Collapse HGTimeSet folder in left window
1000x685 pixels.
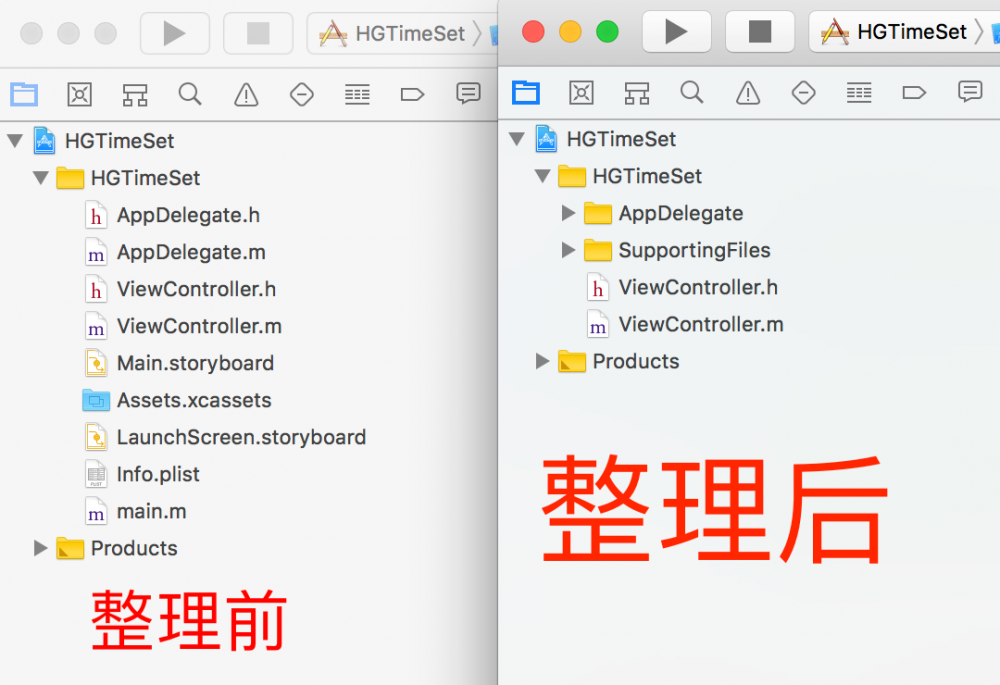(41, 177)
